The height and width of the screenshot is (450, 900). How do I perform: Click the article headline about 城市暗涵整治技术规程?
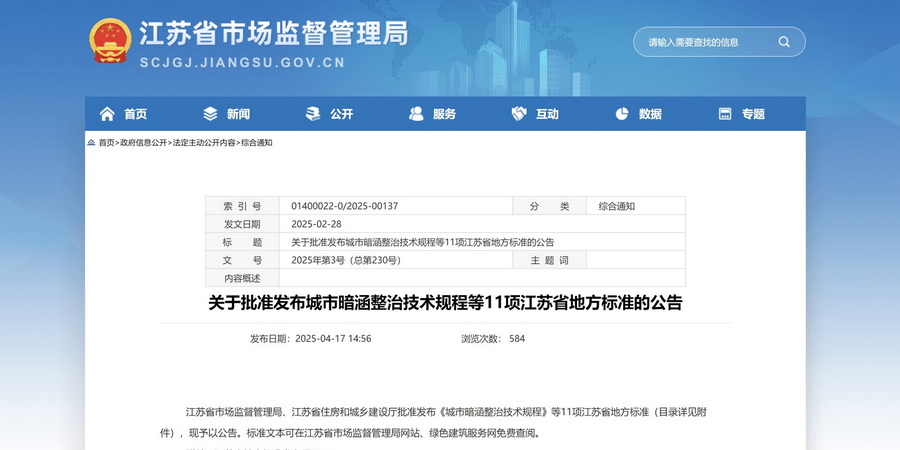pos(445,302)
